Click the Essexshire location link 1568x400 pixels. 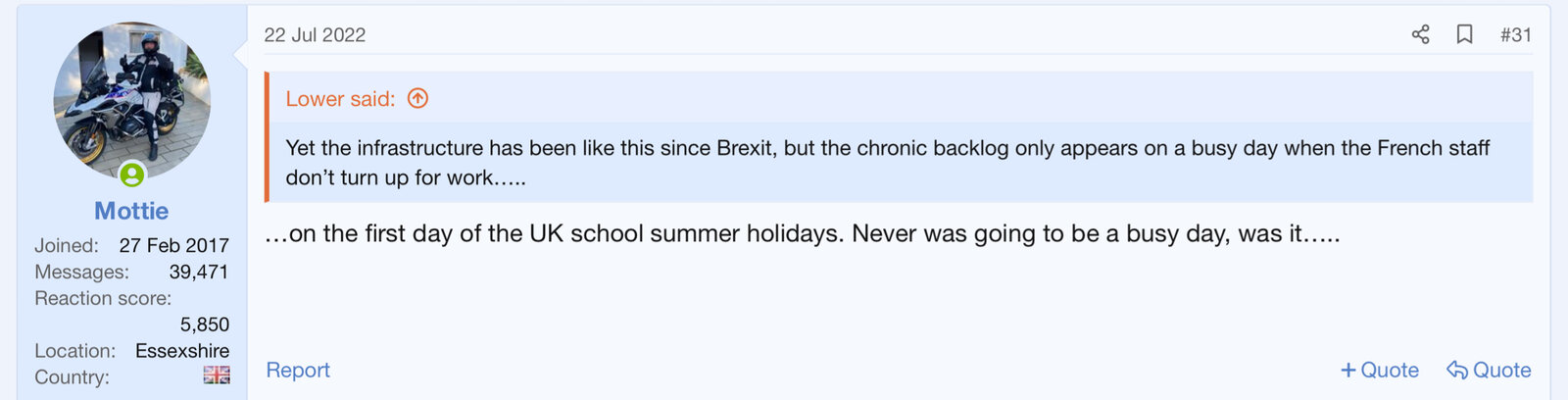tap(182, 350)
